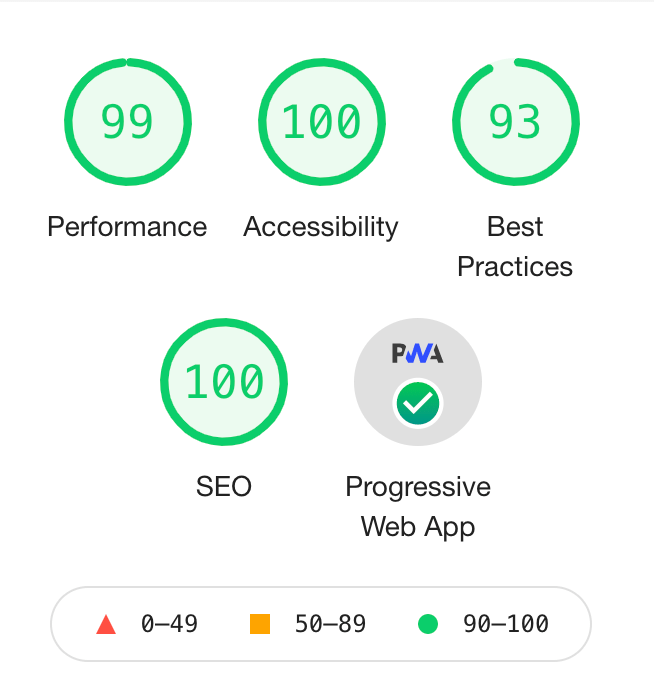The height and width of the screenshot is (700, 654).
Task: Click the 50–89 score range text
Action: tap(330, 625)
